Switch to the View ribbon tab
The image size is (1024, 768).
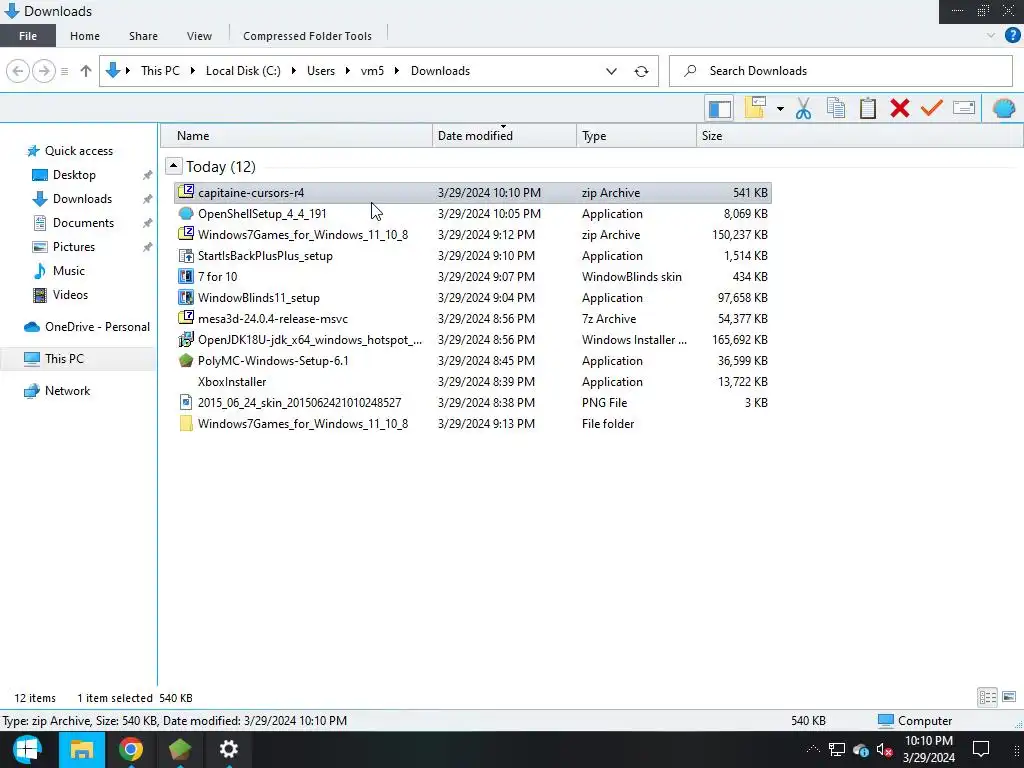(199, 36)
